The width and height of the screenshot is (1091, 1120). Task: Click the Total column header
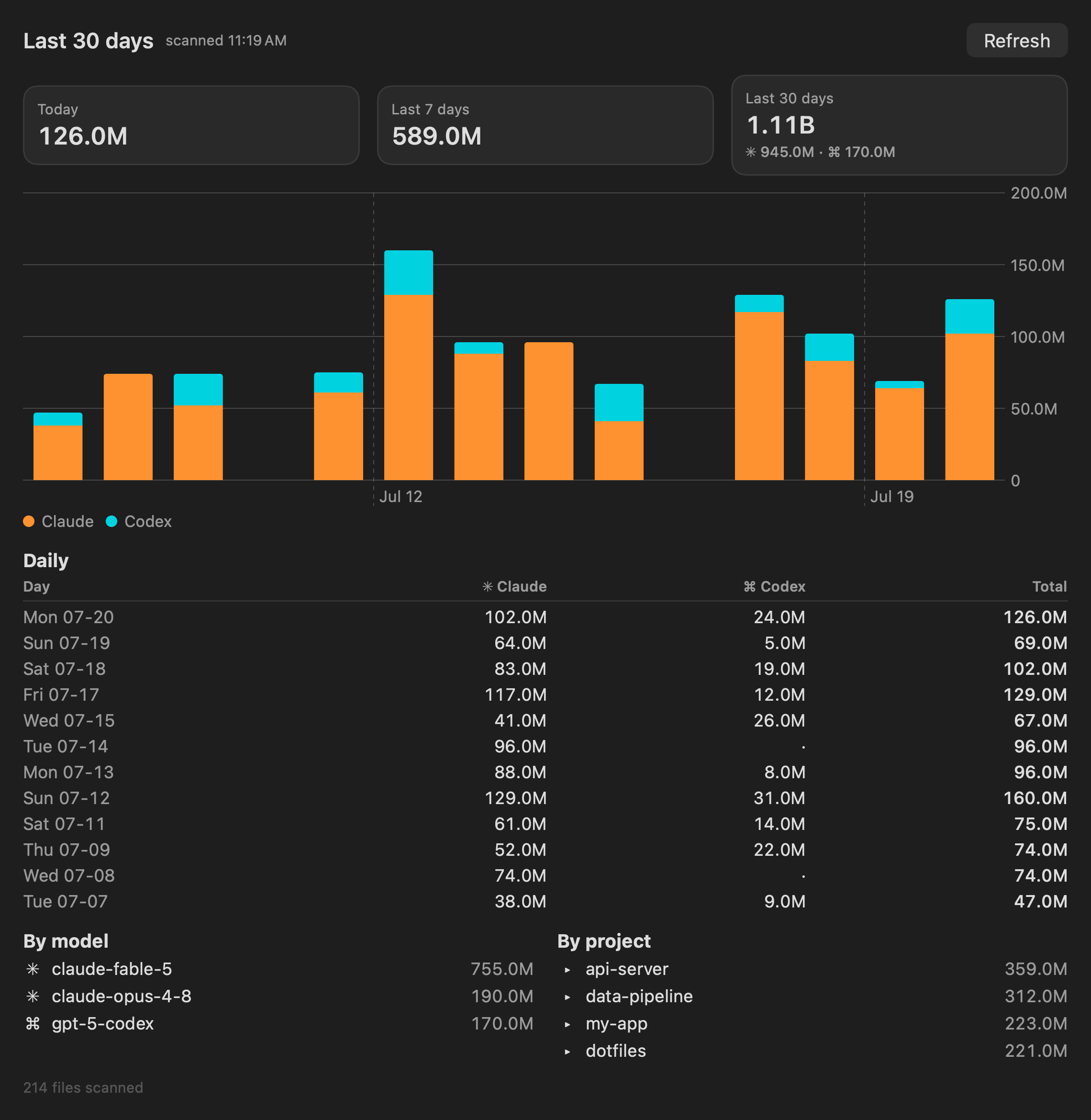(1049, 586)
